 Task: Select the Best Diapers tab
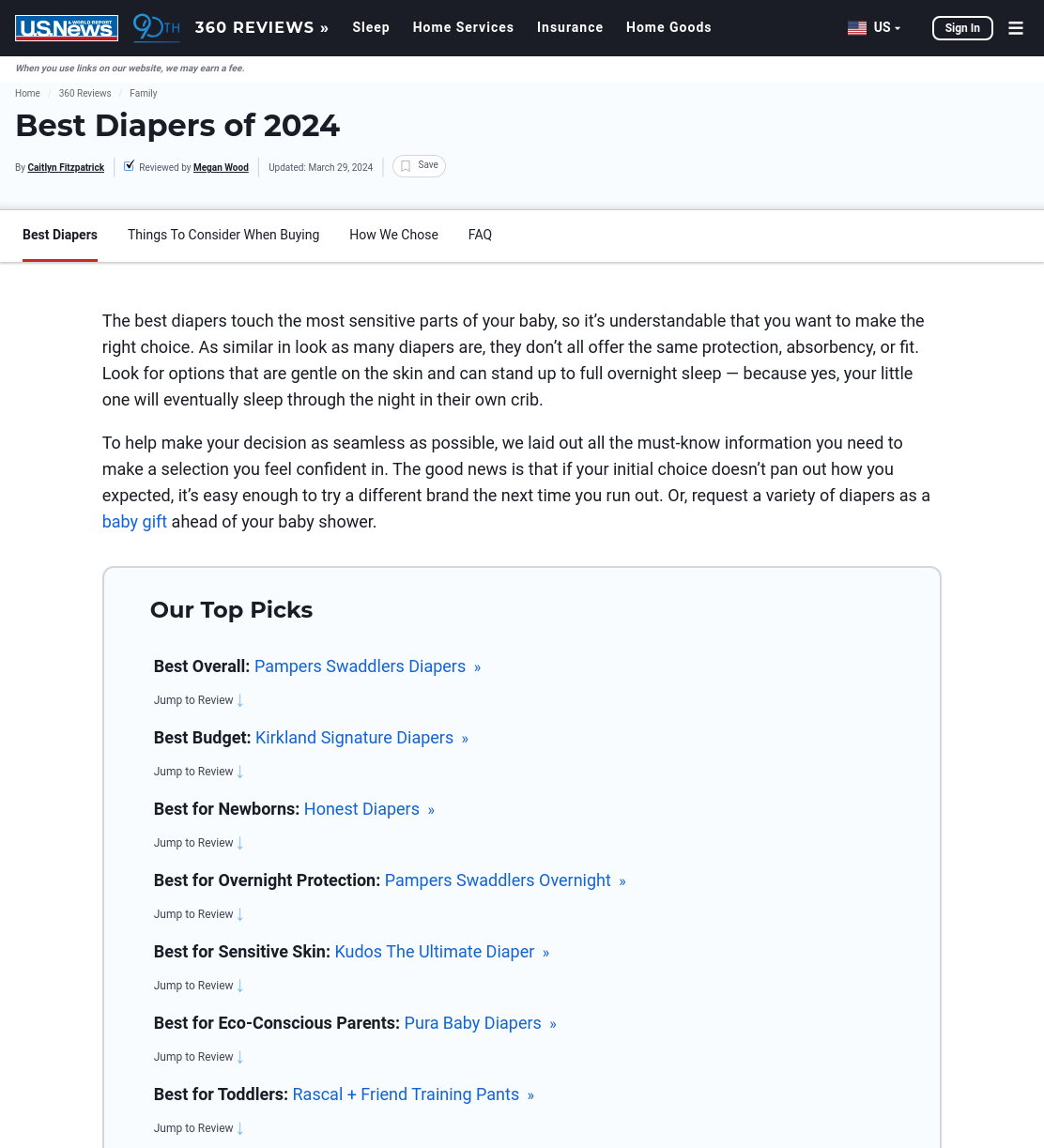[60, 236]
